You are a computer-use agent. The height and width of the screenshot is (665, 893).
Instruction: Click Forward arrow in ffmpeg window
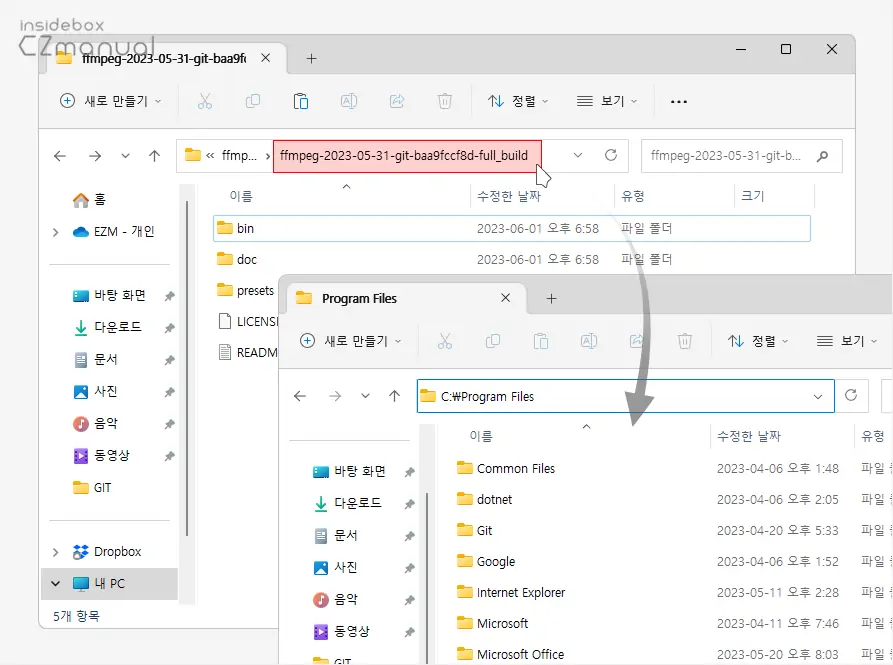click(95, 156)
